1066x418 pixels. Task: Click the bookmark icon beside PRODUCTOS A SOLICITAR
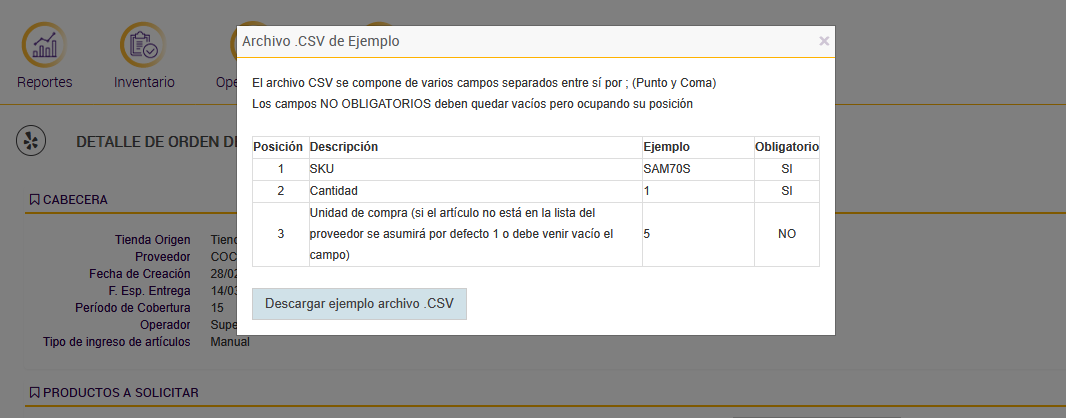coord(34,393)
